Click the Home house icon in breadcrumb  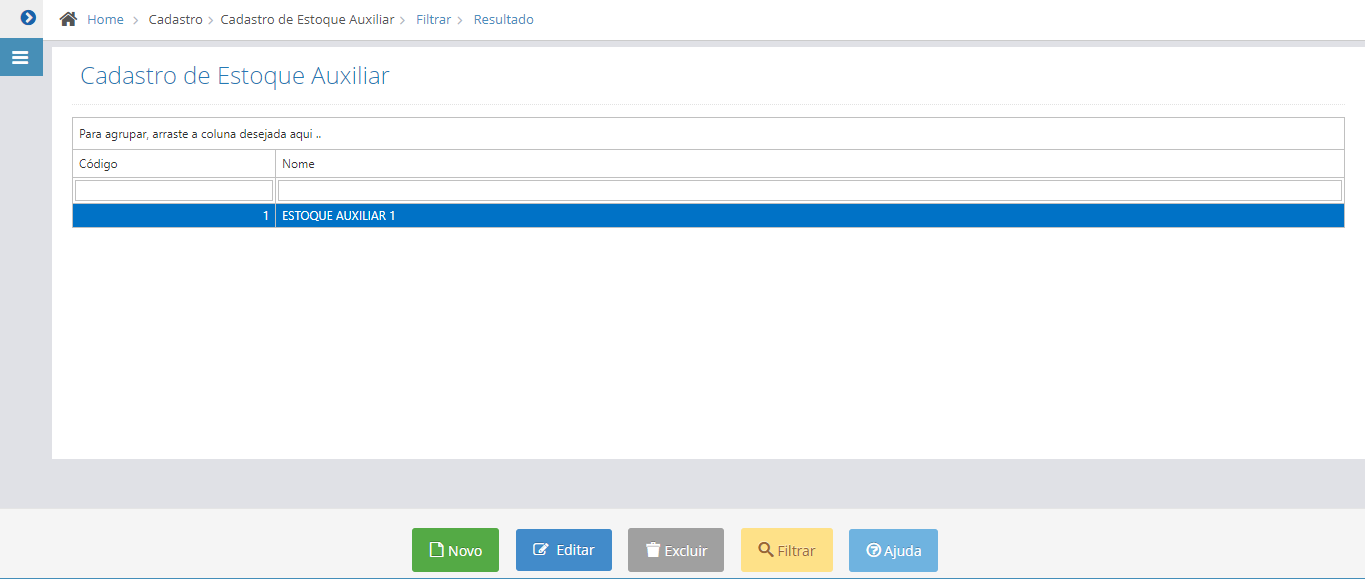pyautogui.click(x=68, y=19)
